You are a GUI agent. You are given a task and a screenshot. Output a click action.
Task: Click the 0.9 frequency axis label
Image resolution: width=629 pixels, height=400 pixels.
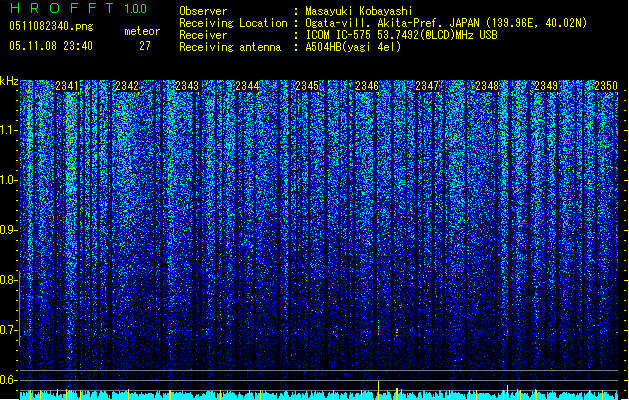point(8,230)
